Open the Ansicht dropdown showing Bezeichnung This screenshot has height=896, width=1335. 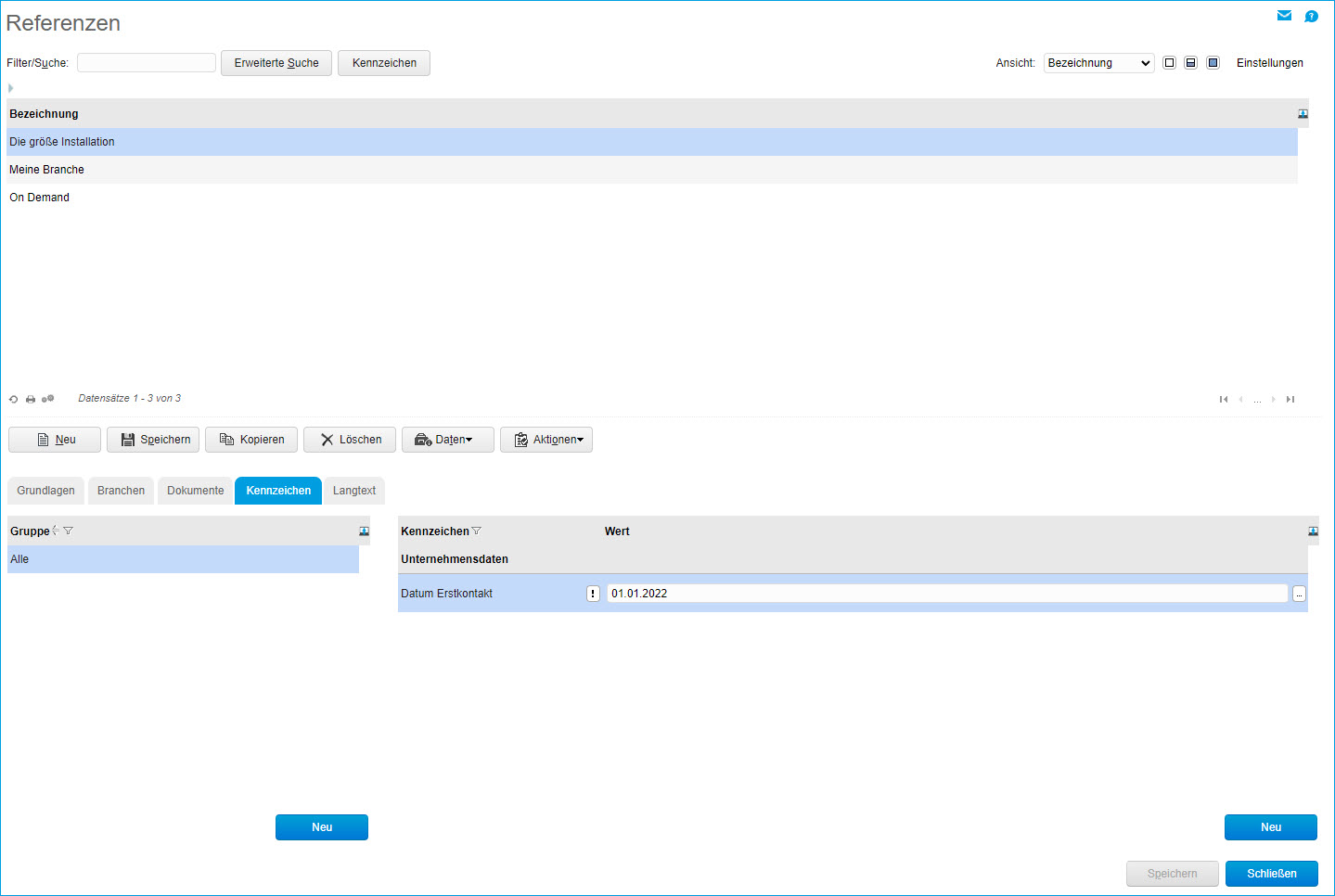coord(1098,63)
